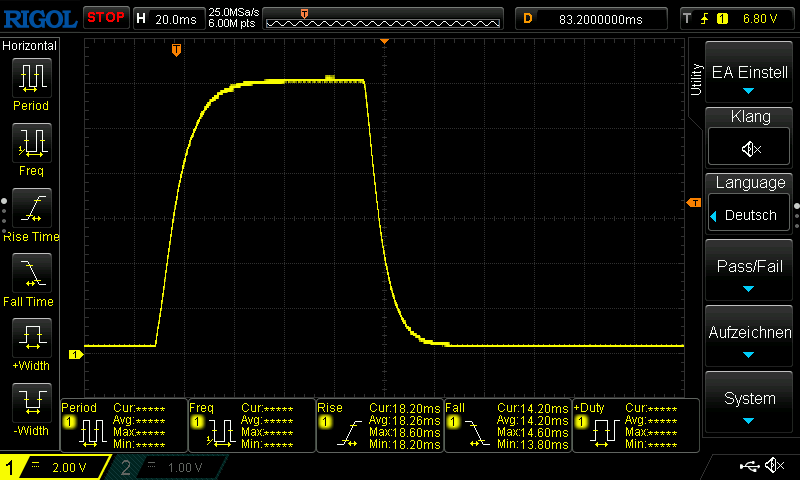Screen dimensions: 800x480
Task: Select the -Width measurement icon
Action: point(31,403)
